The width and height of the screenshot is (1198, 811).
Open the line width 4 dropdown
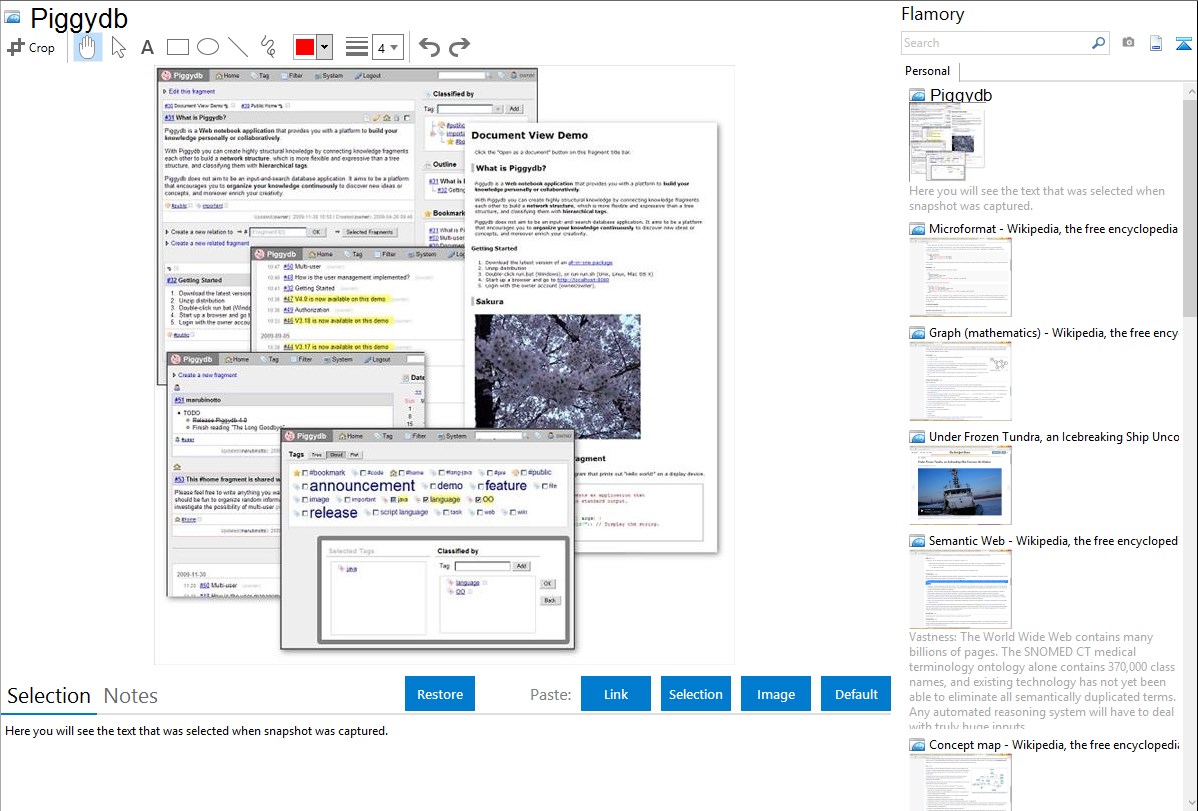point(388,47)
